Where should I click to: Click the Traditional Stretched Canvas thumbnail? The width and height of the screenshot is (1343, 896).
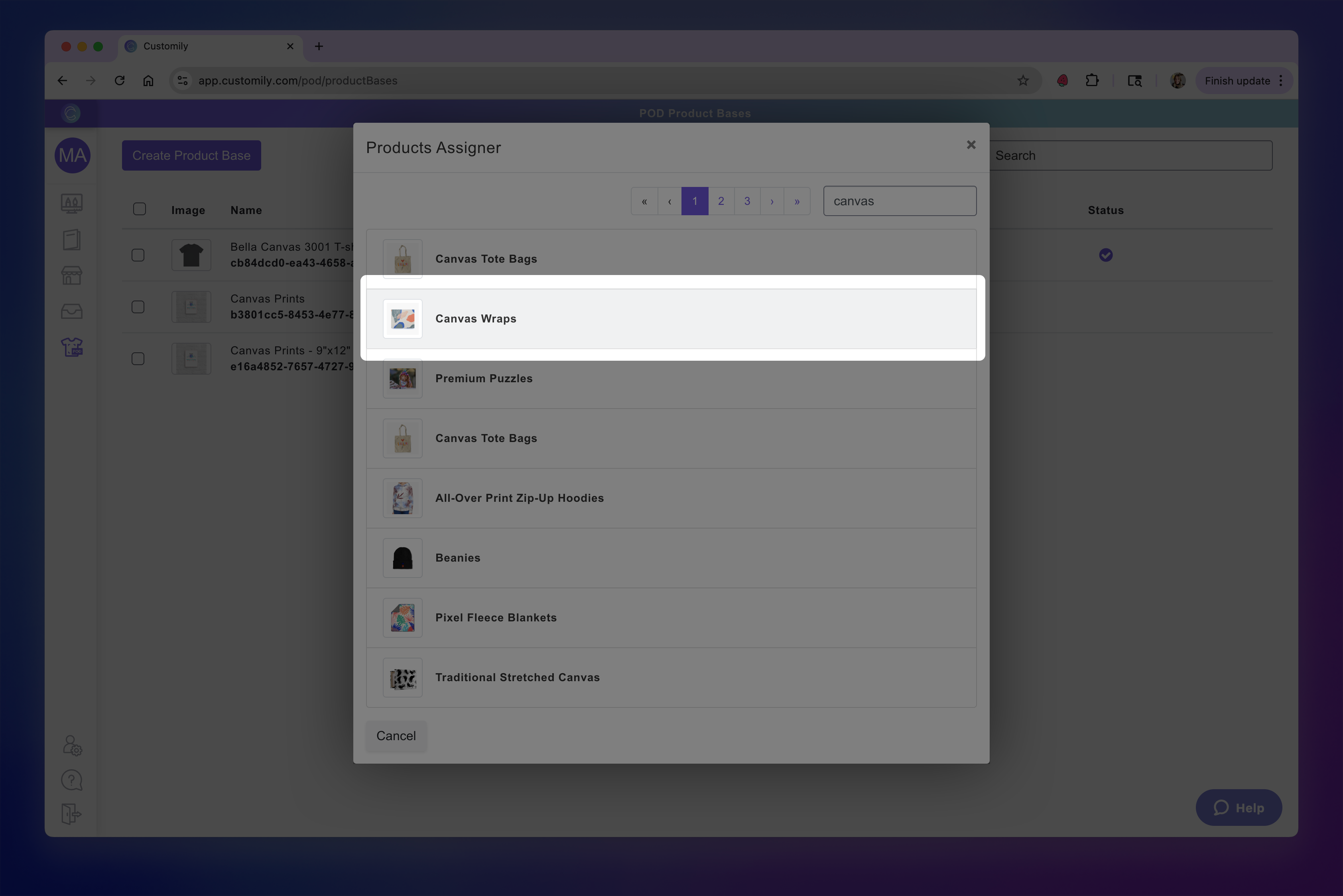point(402,678)
